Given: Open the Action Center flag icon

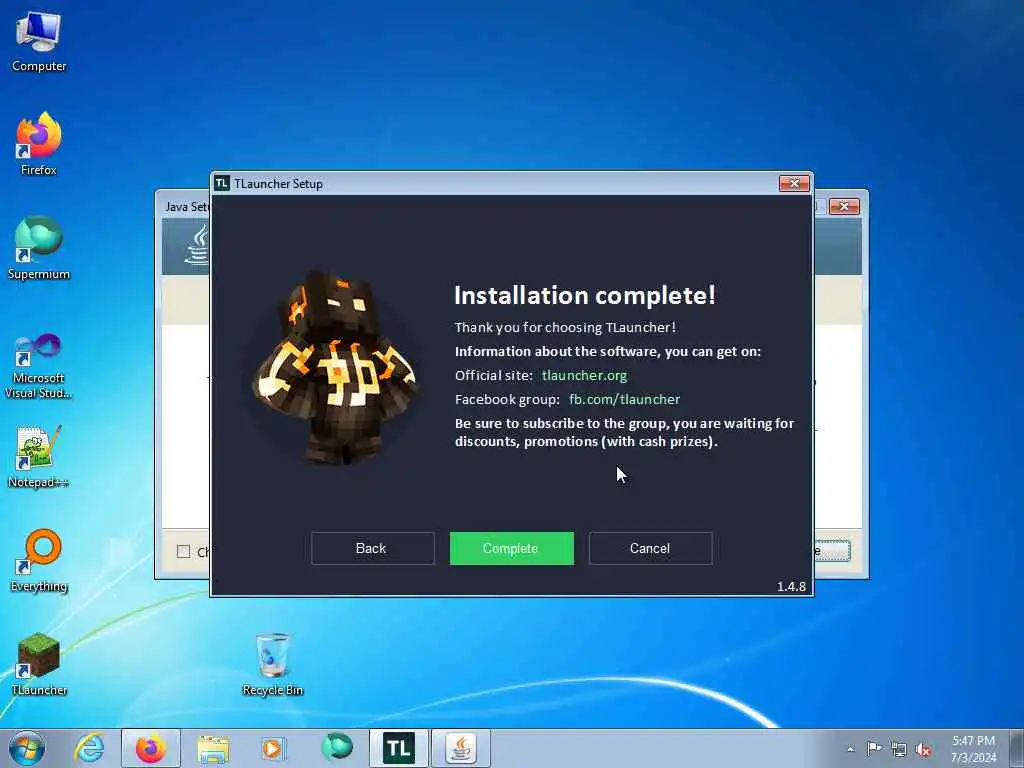Looking at the screenshot, I should pyautogui.click(x=874, y=749).
